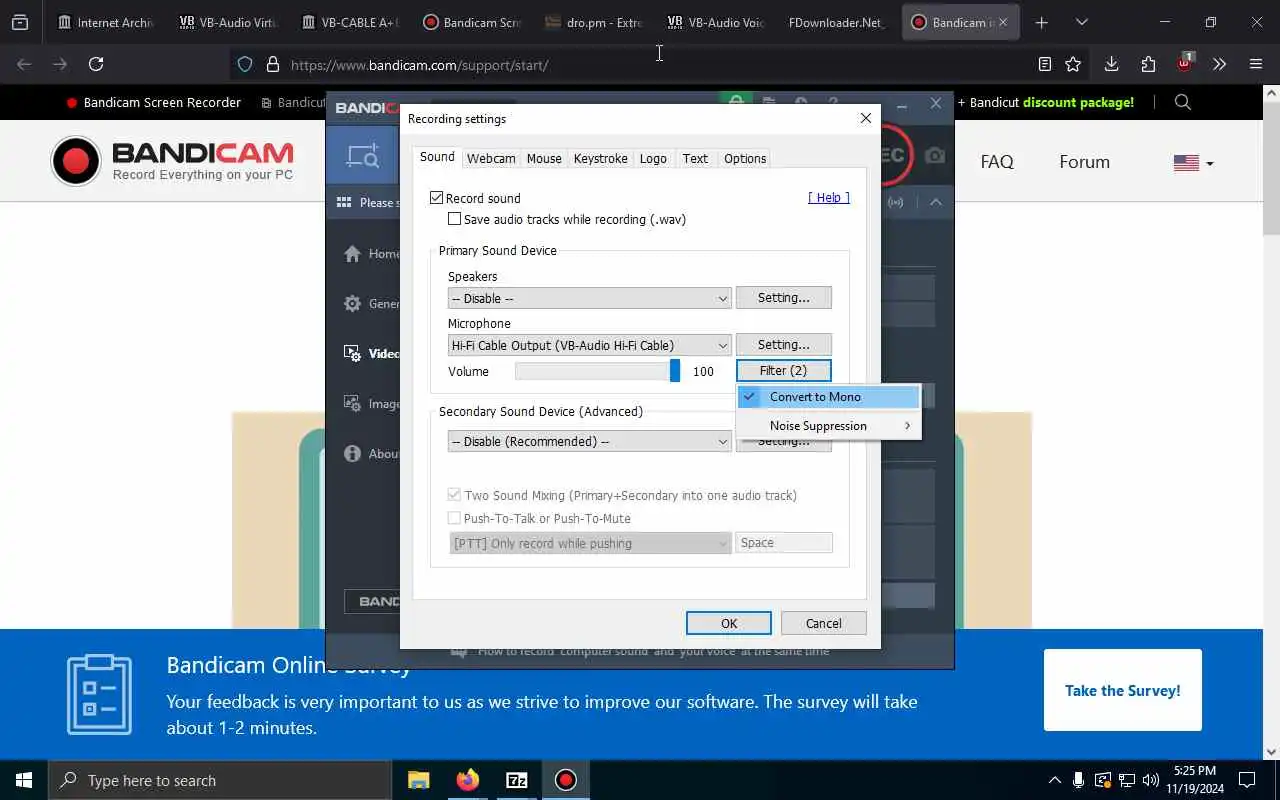The image size is (1280, 800).
Task: Switch to the FDownloader.Net browser tab
Action: pos(836,22)
